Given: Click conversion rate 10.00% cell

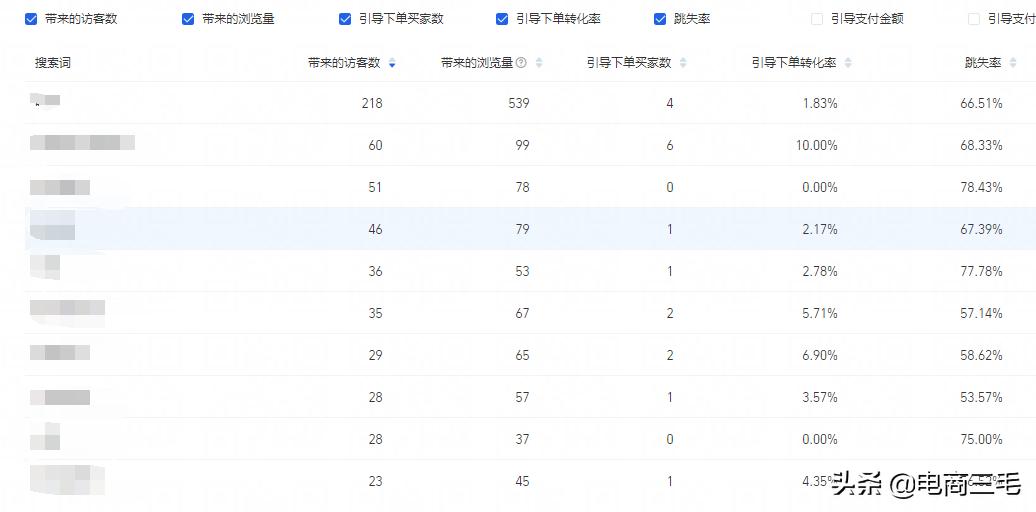Looking at the screenshot, I should [817, 145].
